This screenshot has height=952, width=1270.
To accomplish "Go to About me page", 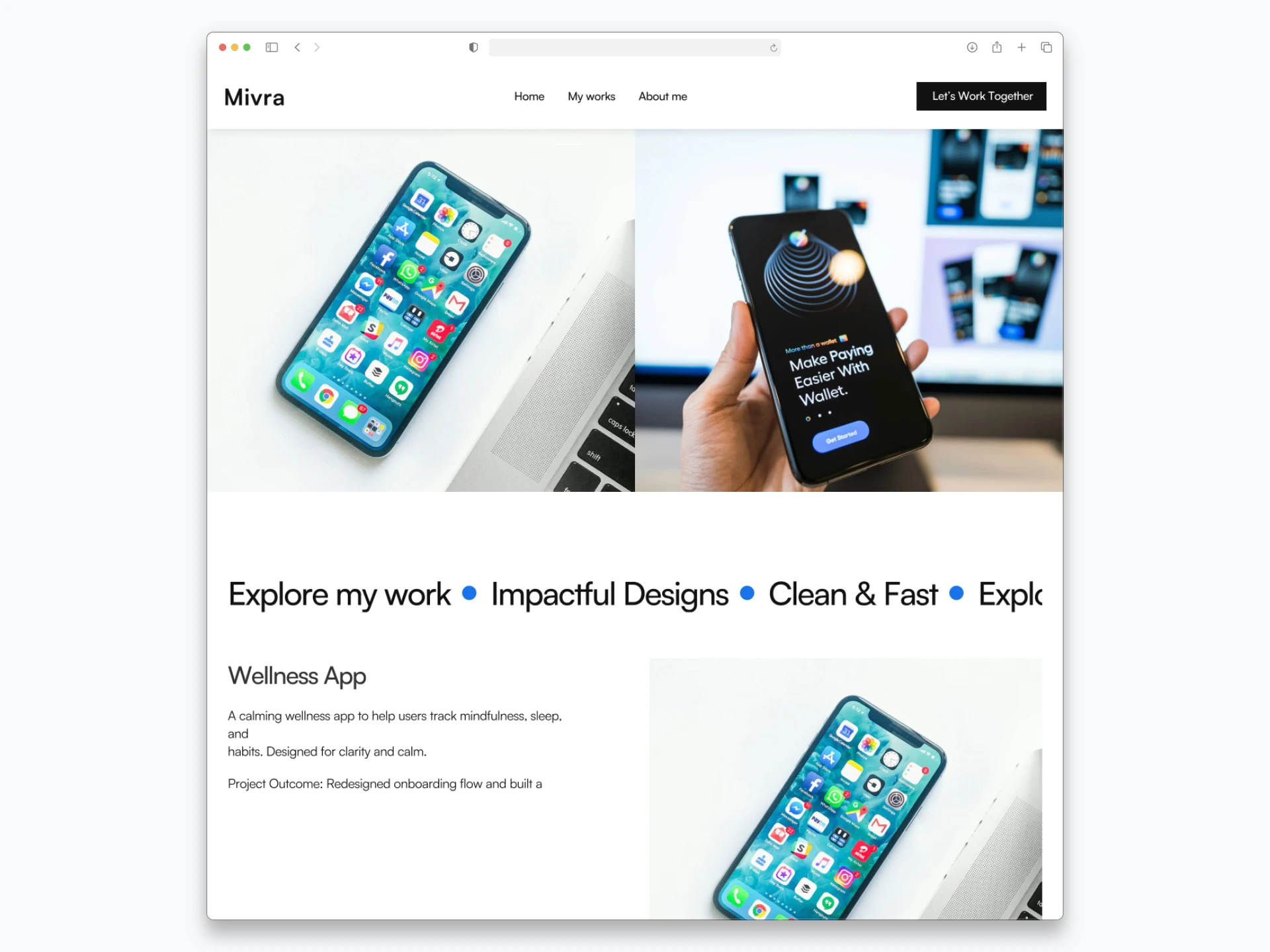I will [663, 97].
